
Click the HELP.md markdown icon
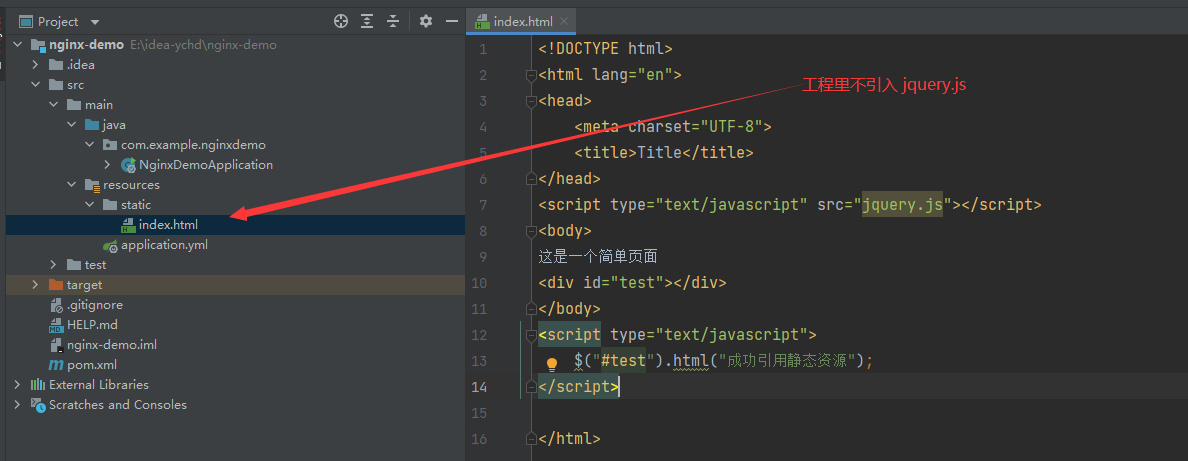coord(55,325)
